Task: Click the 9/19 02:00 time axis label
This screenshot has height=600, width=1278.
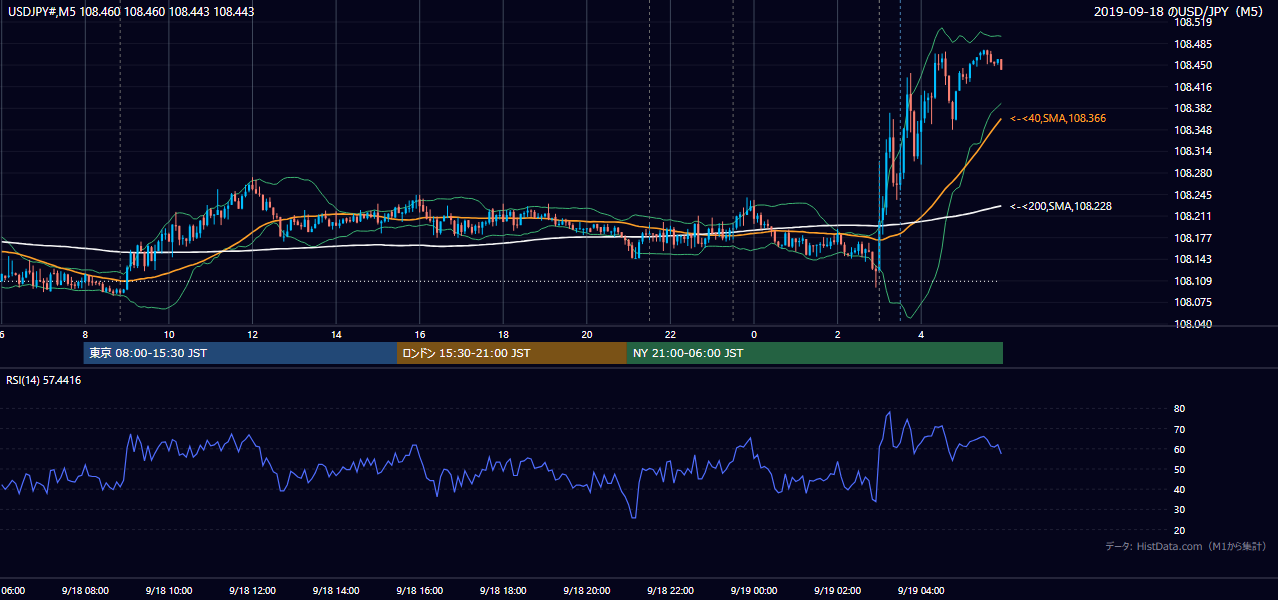Action: (837, 591)
